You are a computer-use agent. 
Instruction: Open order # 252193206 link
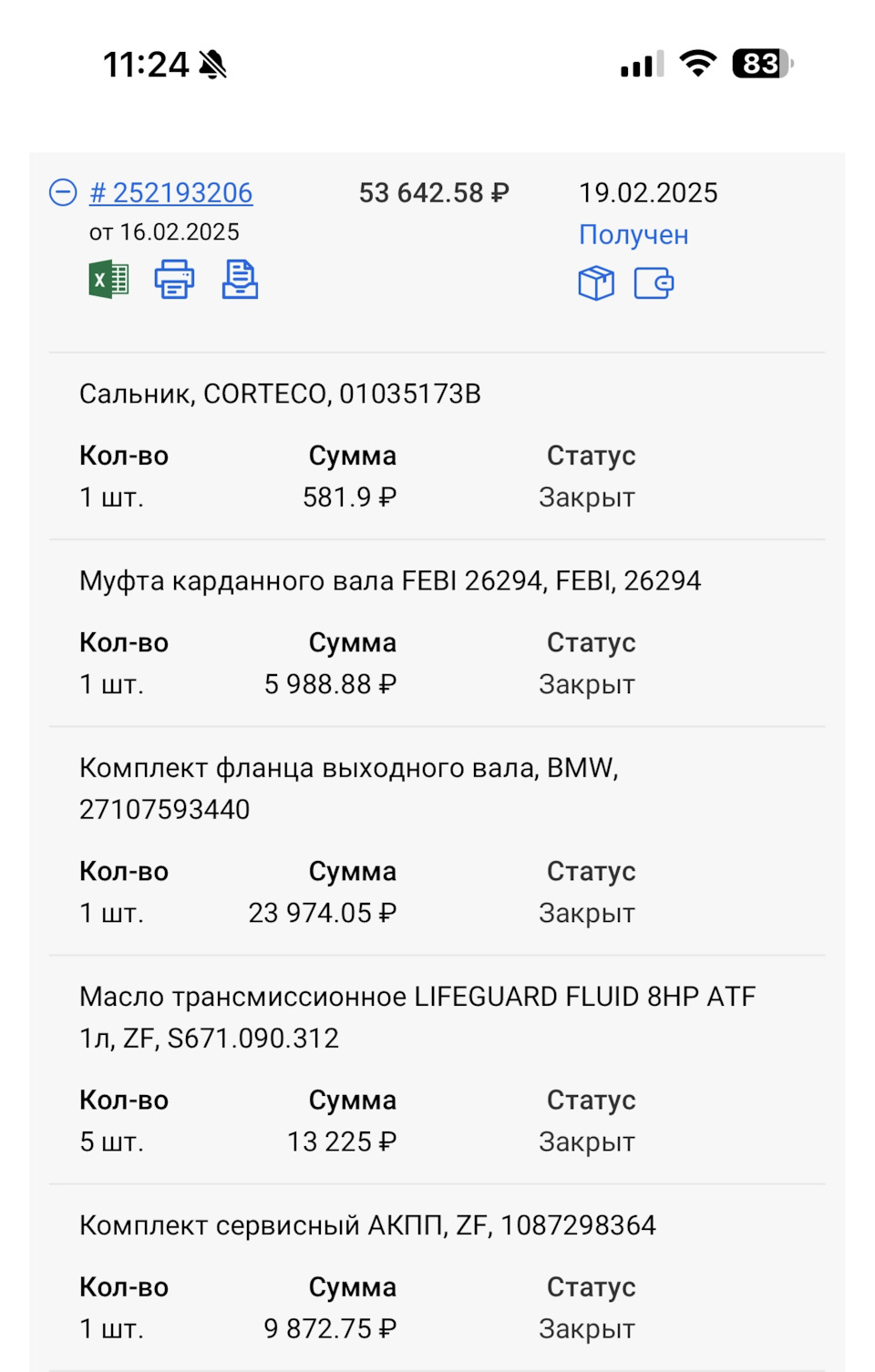tap(171, 192)
